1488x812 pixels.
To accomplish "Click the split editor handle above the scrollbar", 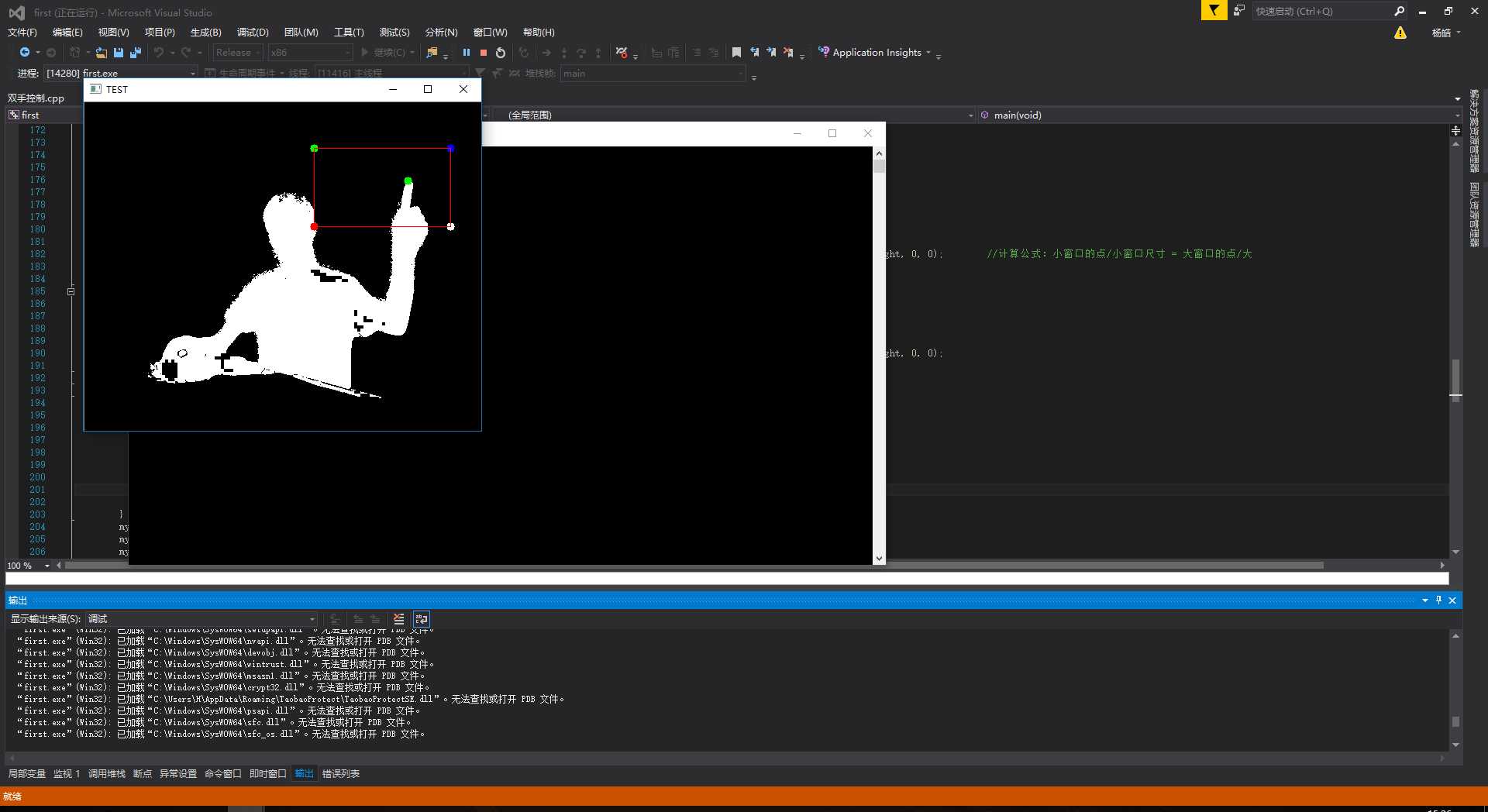I will tap(1455, 131).
